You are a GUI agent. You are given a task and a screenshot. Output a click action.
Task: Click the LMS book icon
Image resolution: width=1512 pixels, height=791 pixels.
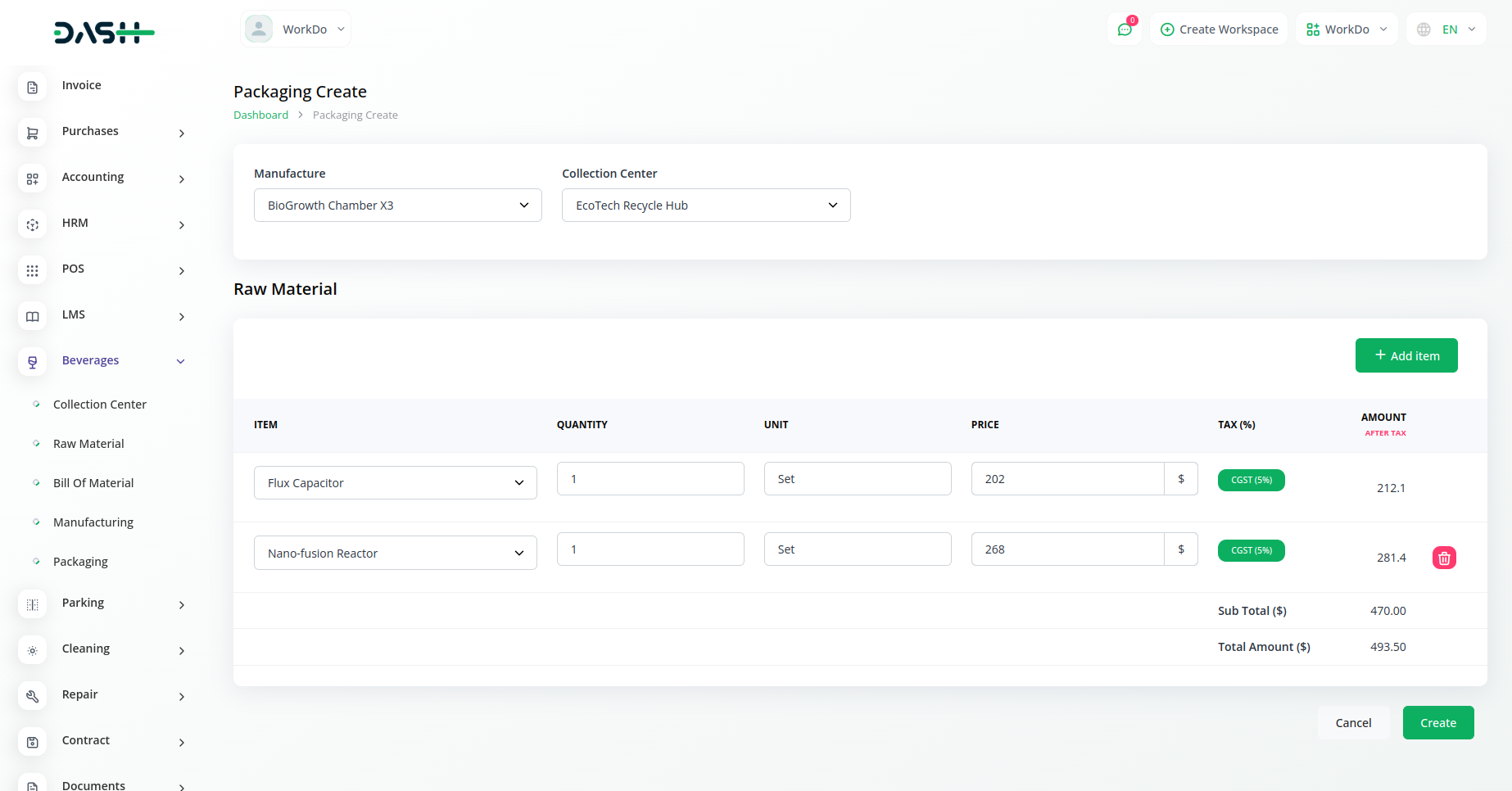point(33,316)
